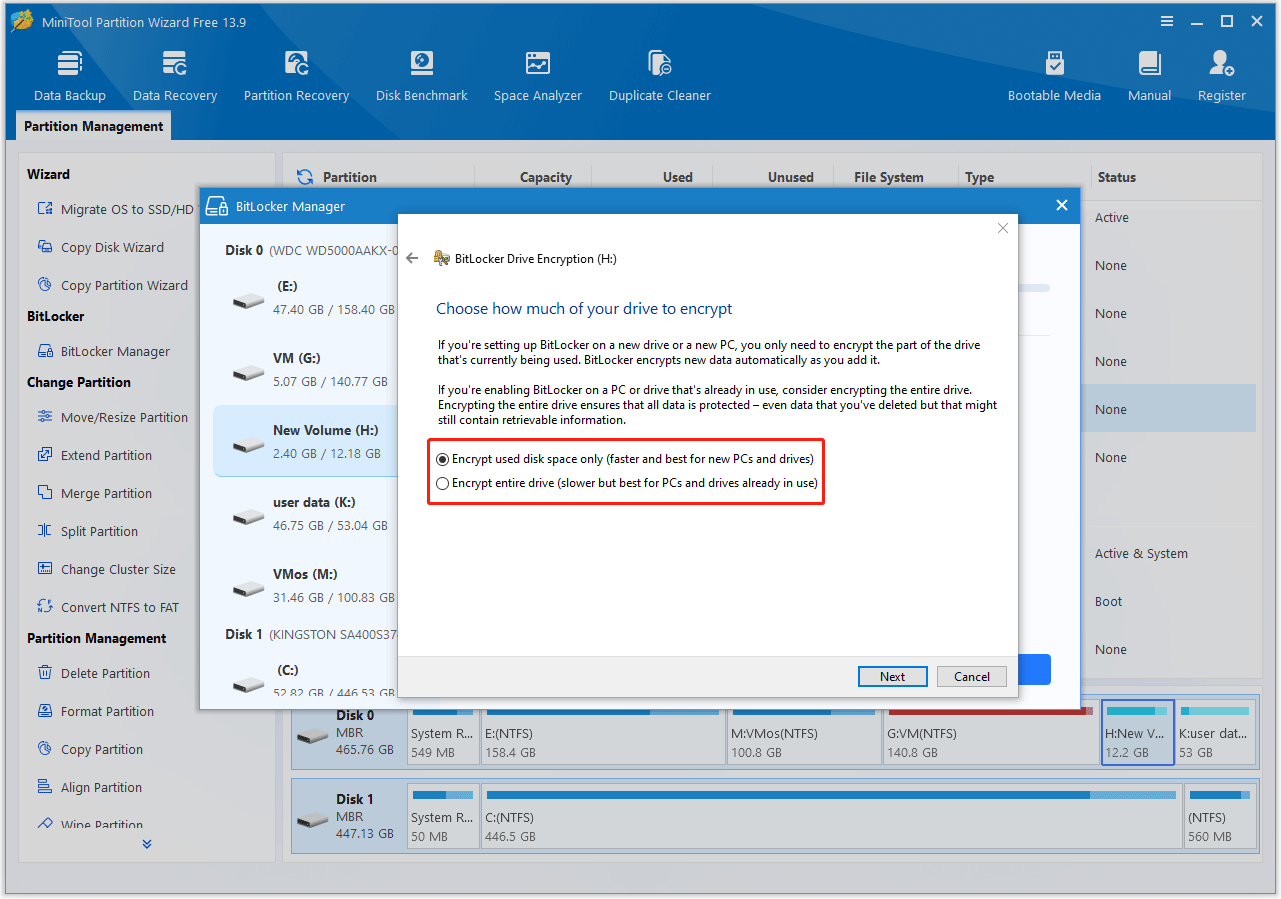Click the File System column header
Viewport: 1281px width, 899px height.
click(x=888, y=177)
